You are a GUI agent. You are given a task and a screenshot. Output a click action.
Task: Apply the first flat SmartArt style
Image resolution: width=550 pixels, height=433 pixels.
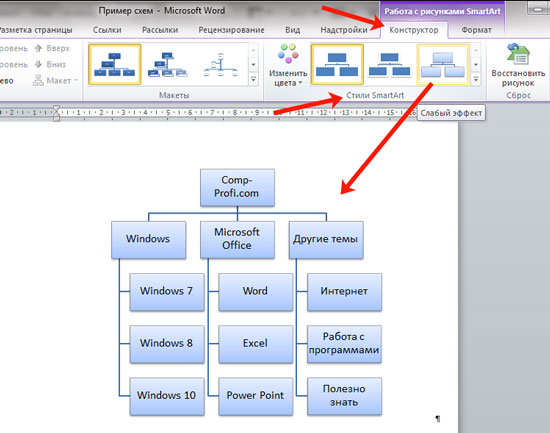pos(337,64)
